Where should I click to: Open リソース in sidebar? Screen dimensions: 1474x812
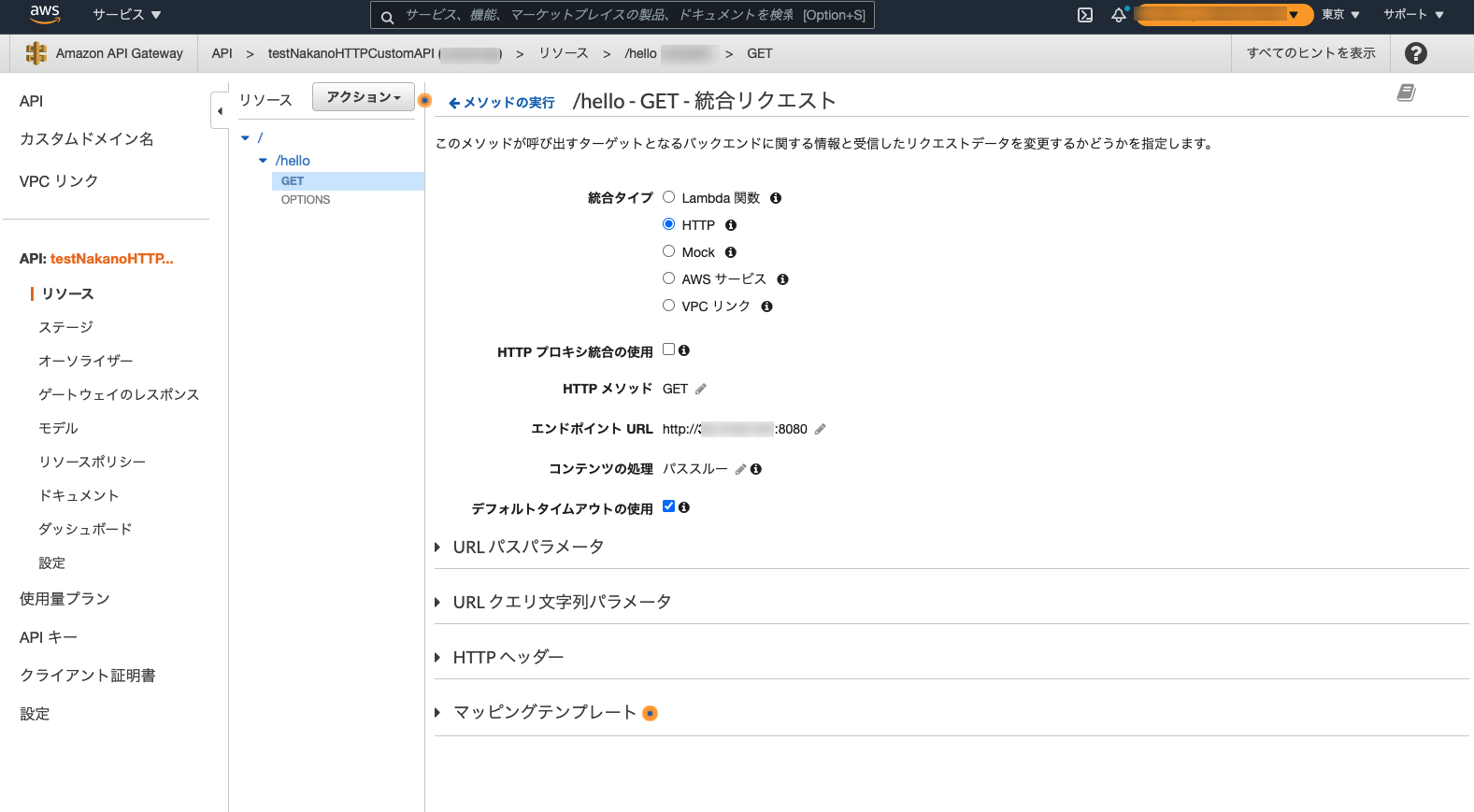pos(67,294)
